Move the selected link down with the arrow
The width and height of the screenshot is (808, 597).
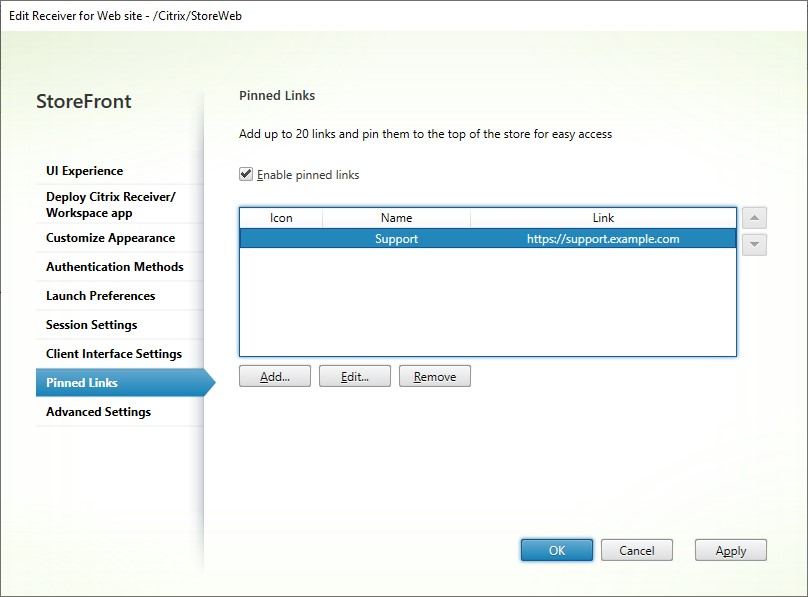[754, 245]
